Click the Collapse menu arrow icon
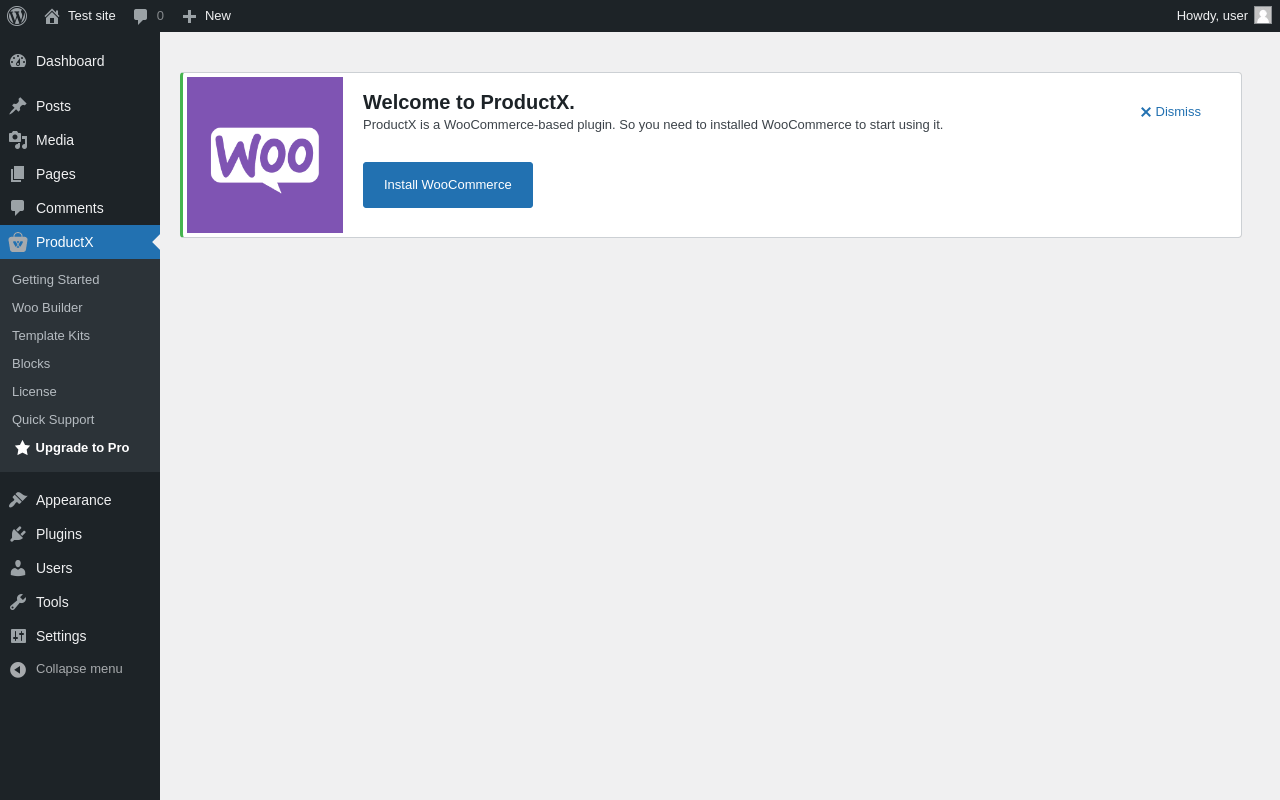The width and height of the screenshot is (1280, 800). pos(18,669)
